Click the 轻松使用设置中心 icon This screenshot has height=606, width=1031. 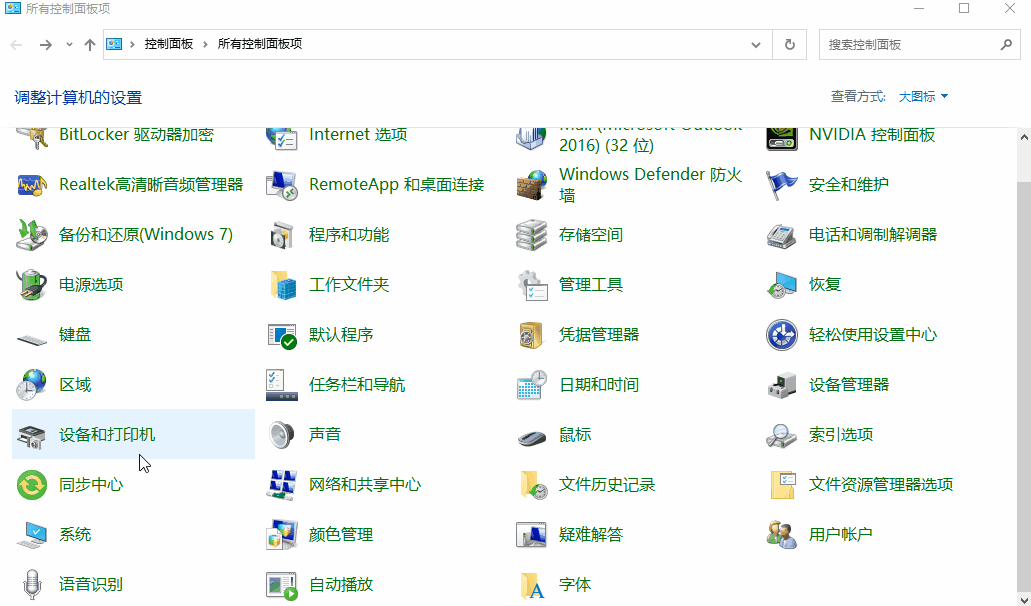(781, 335)
